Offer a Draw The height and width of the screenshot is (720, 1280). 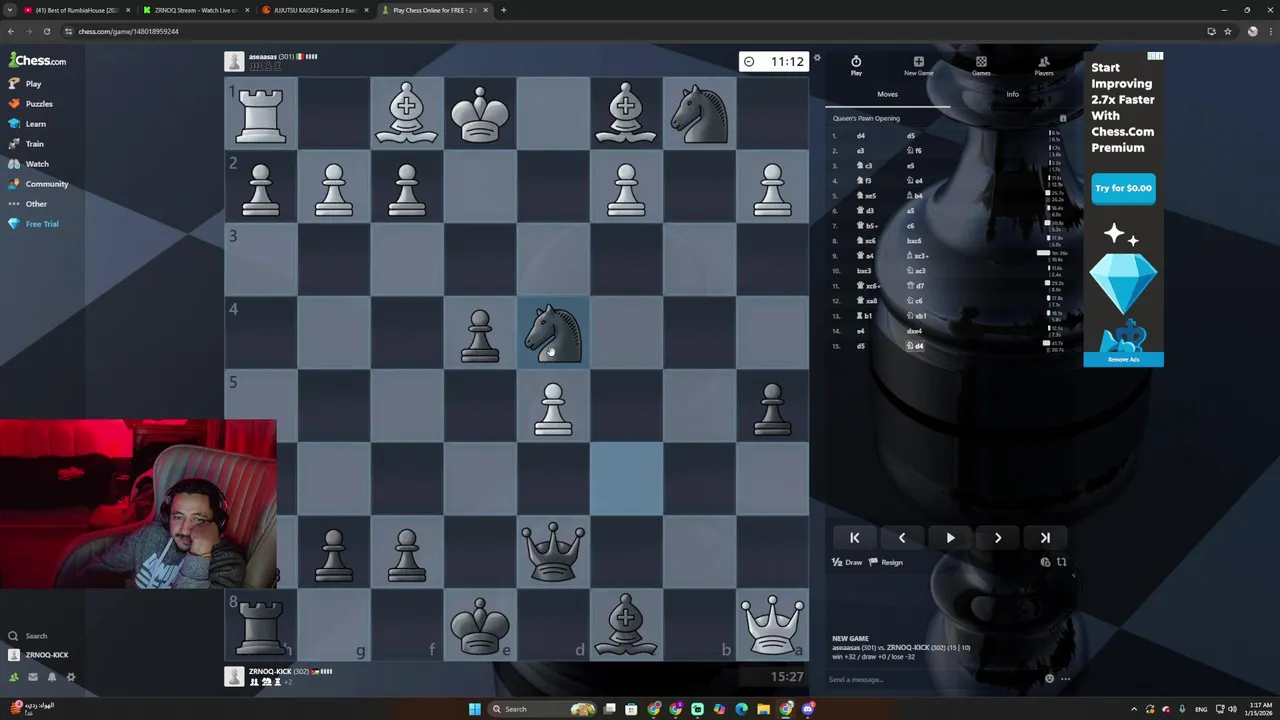(847, 562)
